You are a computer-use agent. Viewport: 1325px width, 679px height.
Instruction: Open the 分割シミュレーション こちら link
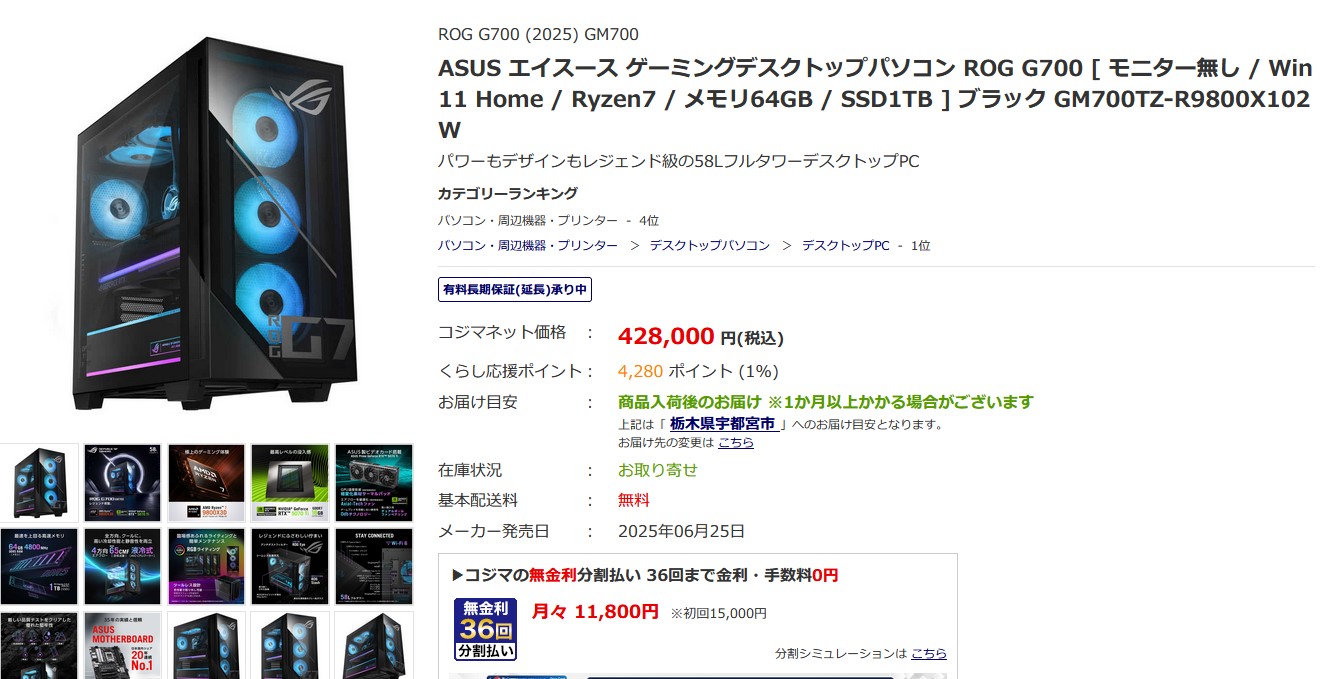[929, 653]
